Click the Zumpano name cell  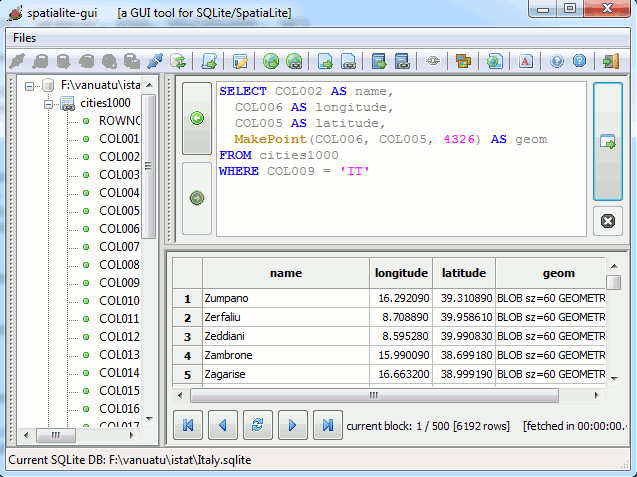(286, 298)
